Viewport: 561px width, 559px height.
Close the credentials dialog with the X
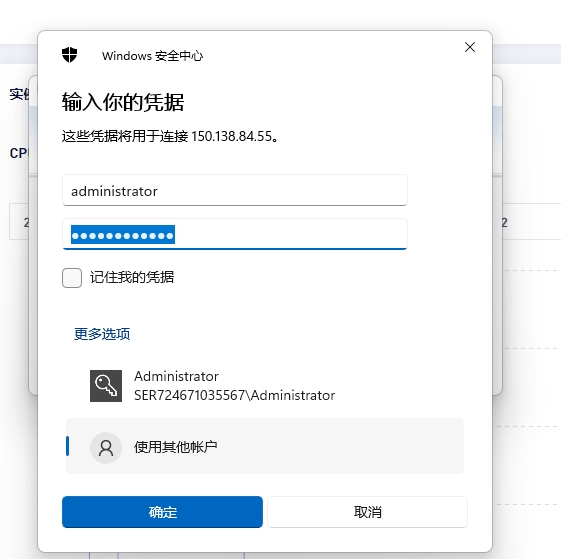(470, 47)
